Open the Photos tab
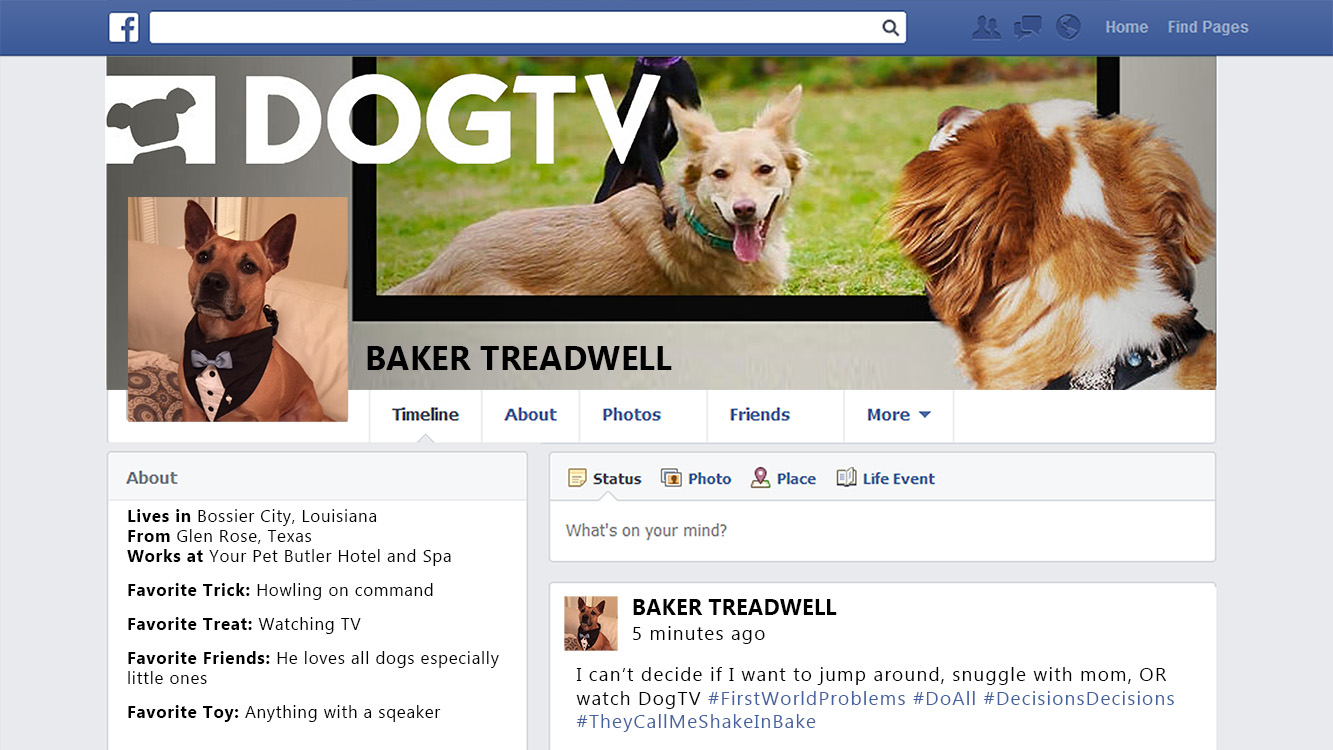 tap(631, 415)
